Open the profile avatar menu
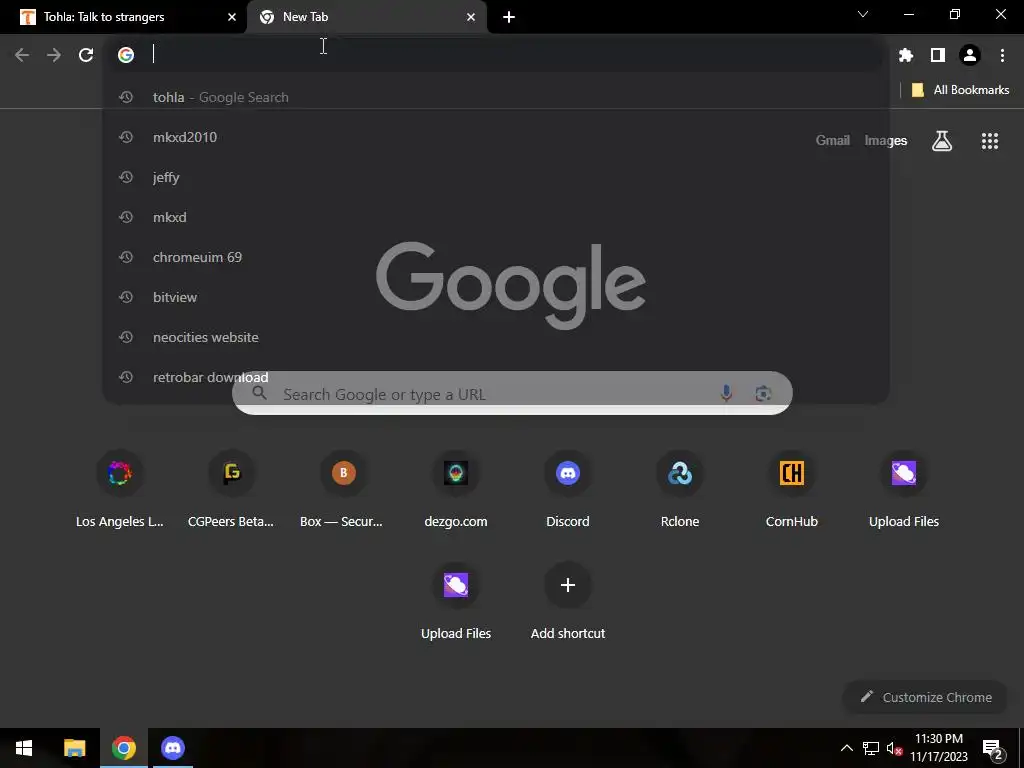Image resolution: width=1024 pixels, height=768 pixels. (970, 55)
